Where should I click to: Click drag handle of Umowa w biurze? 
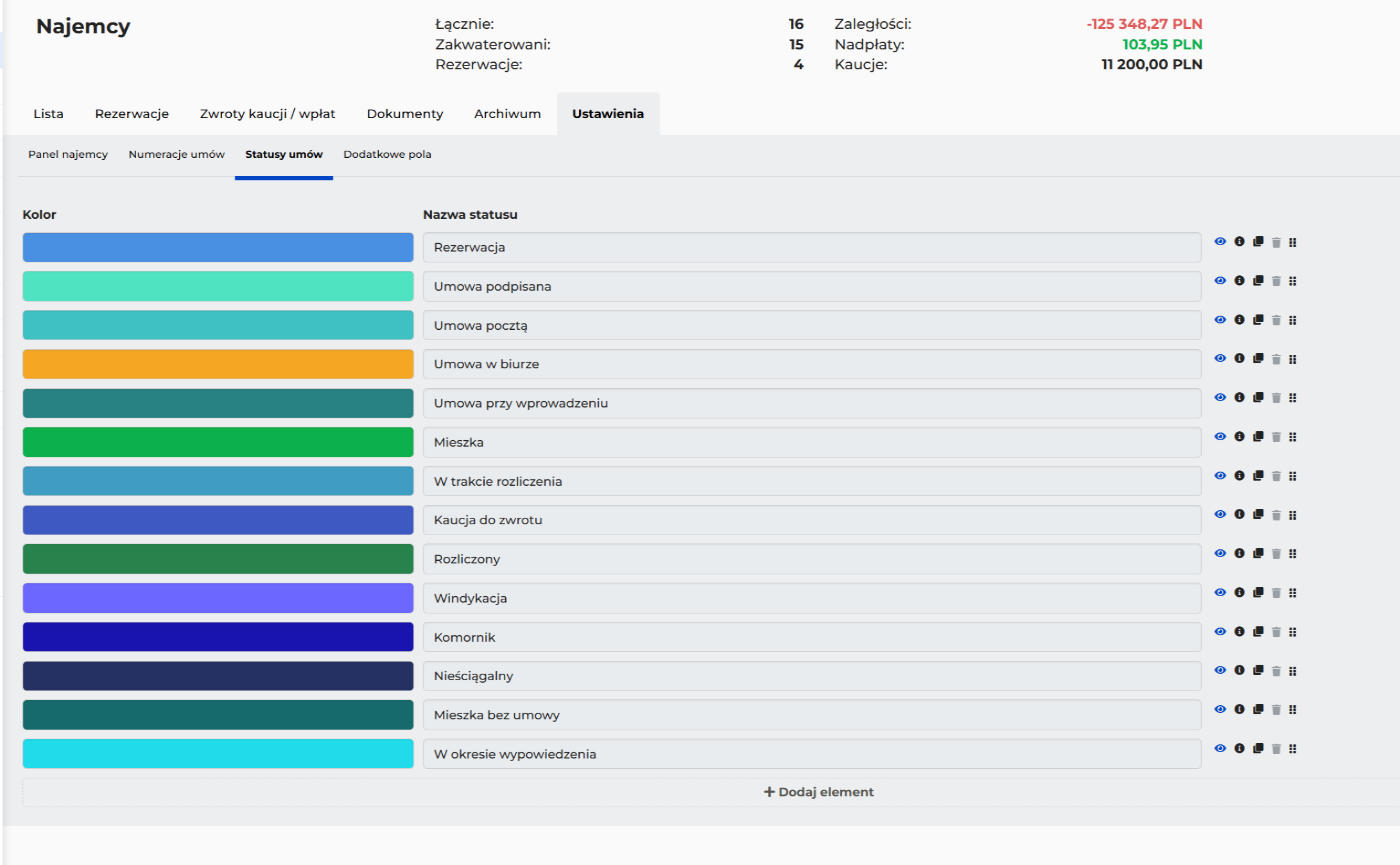(x=1293, y=359)
